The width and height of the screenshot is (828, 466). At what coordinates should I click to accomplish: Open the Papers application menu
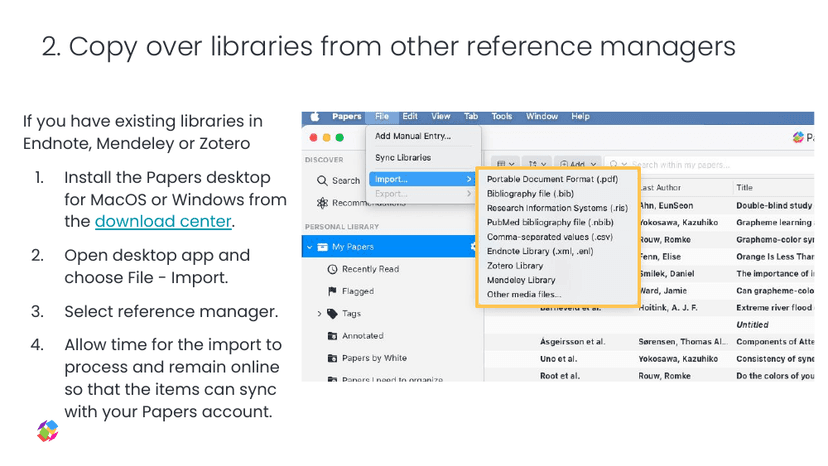click(x=346, y=116)
